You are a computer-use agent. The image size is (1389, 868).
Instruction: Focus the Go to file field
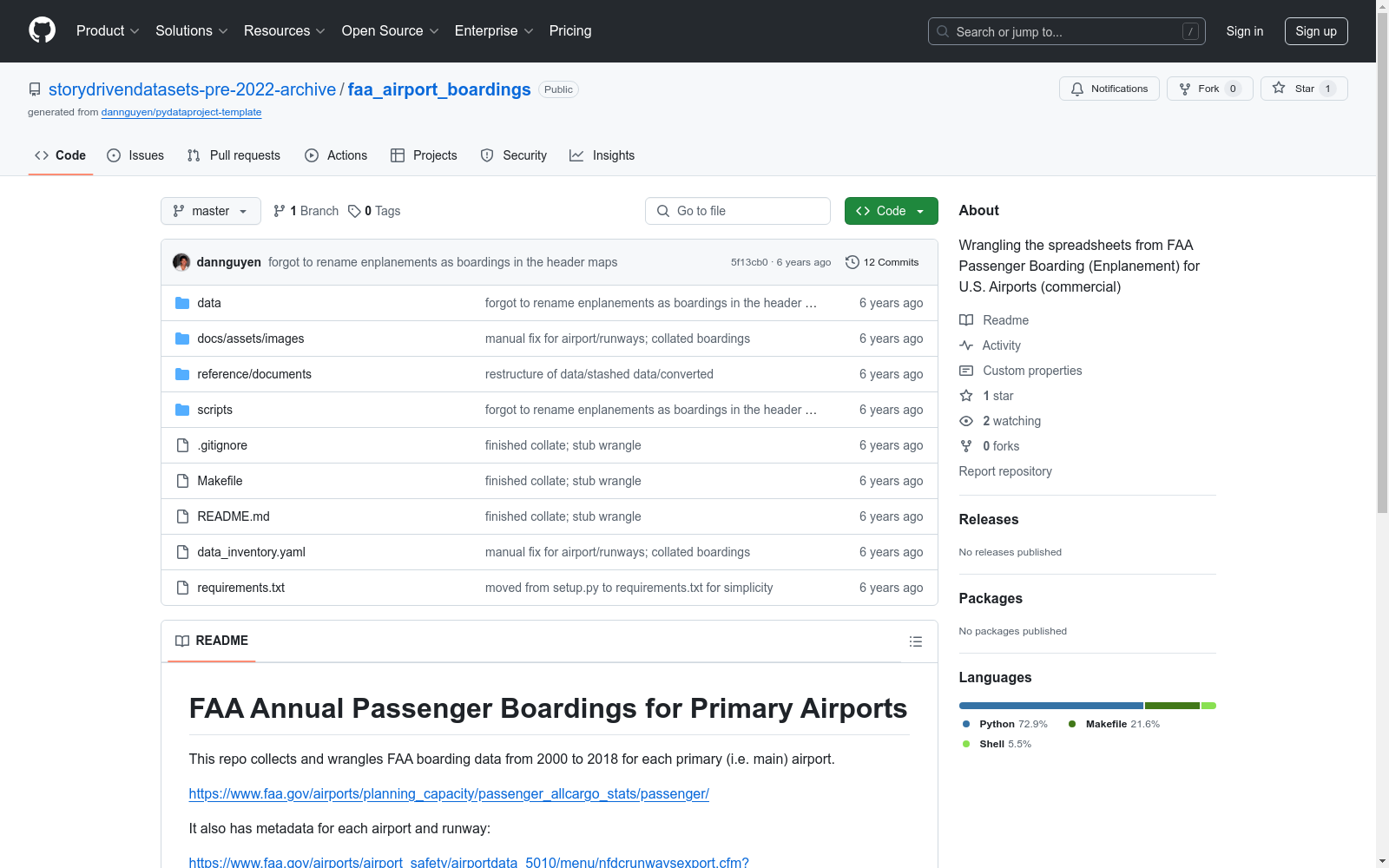tap(738, 211)
